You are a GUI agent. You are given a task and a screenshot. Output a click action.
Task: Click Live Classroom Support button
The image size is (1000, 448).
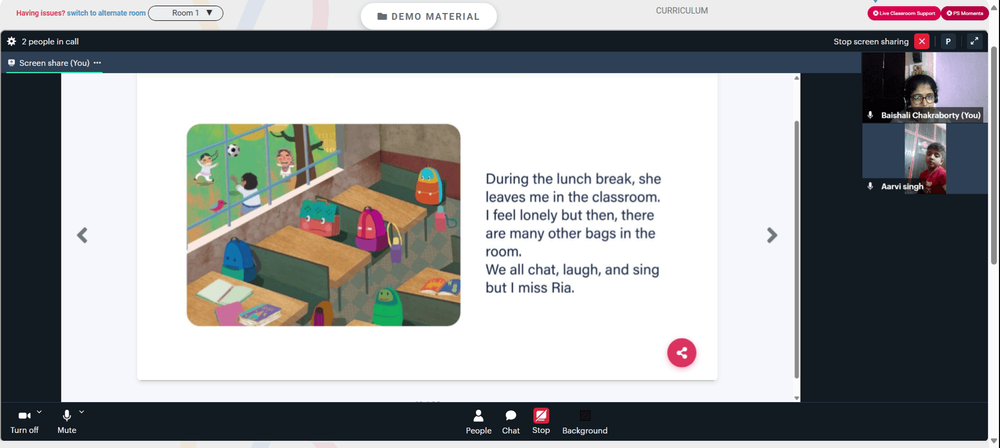click(904, 13)
